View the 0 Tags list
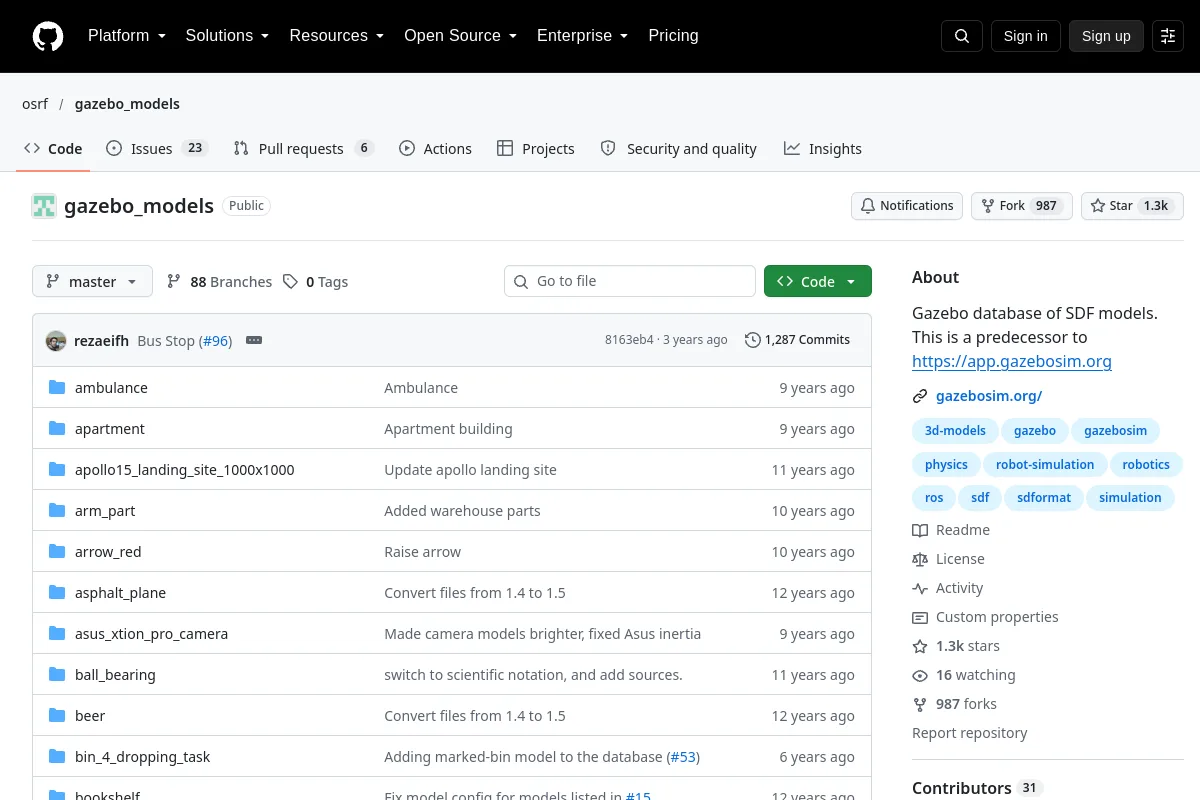Screen dimensions: 1200x800 (315, 282)
